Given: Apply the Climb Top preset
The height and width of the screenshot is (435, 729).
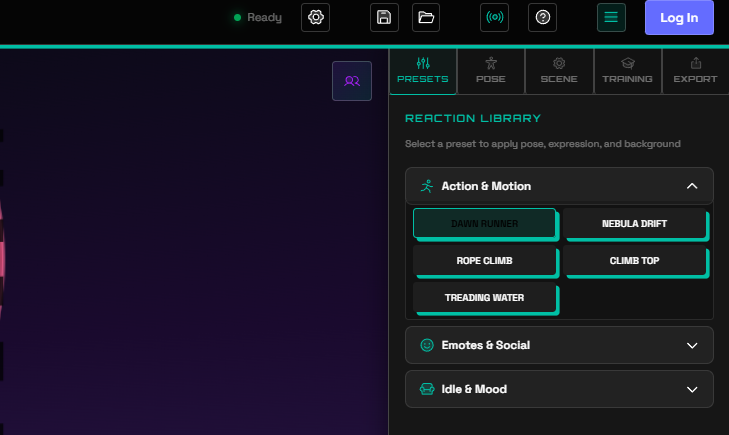Looking at the screenshot, I should pos(635,261).
